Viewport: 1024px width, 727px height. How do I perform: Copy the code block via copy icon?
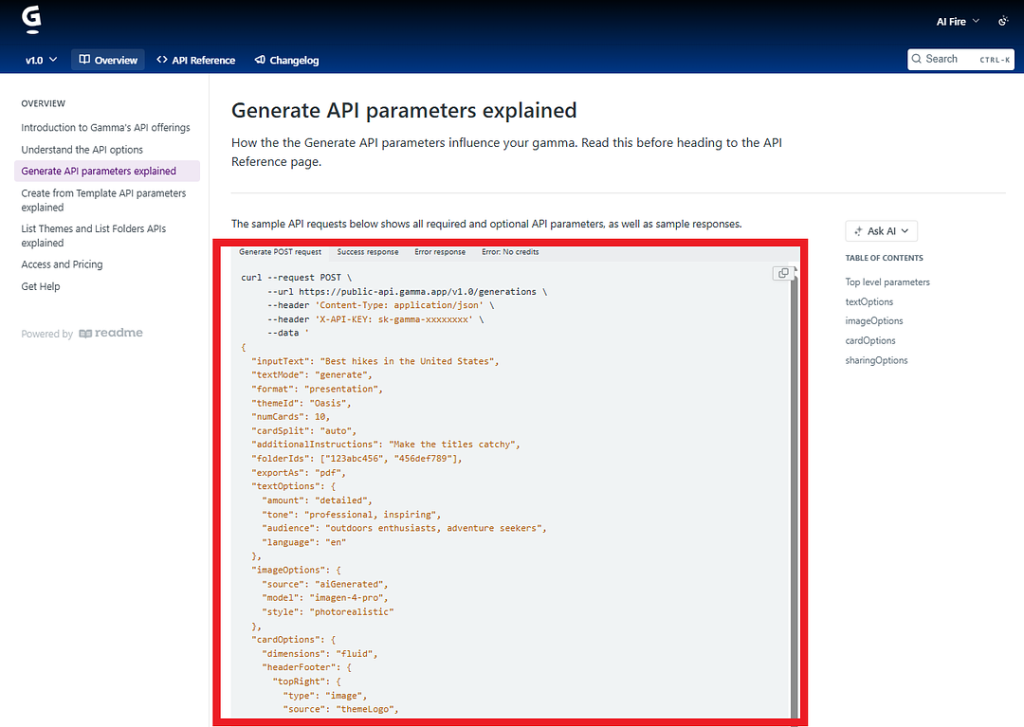[782, 273]
